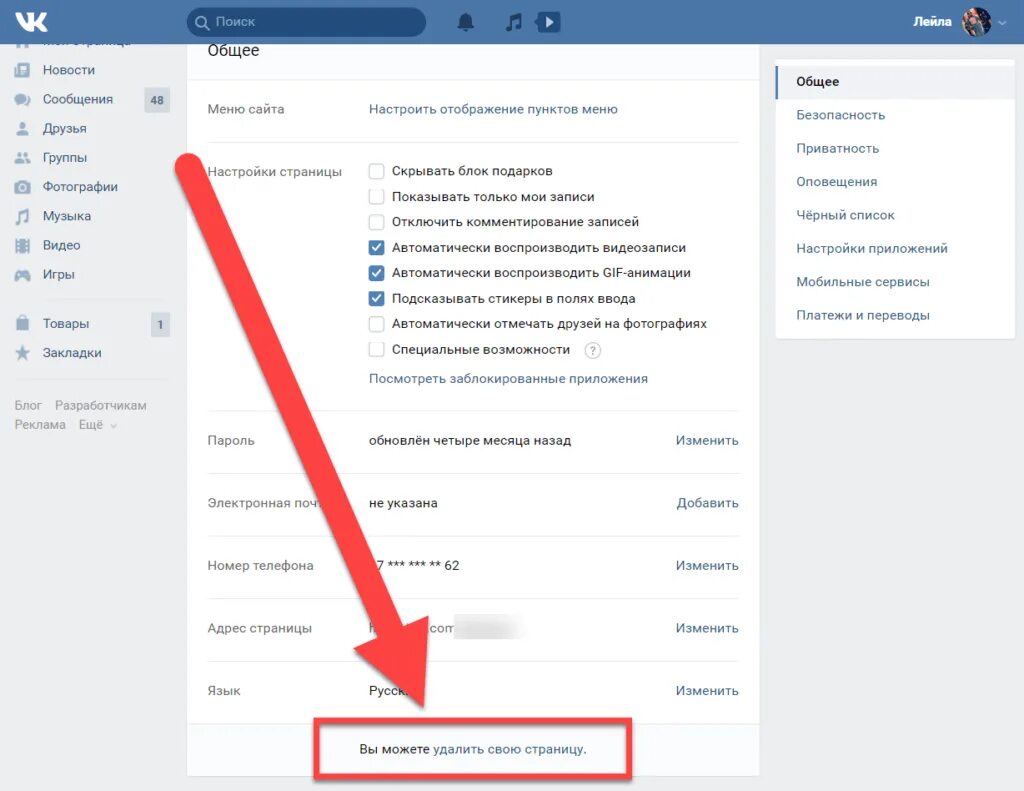Open Видео in left menu

(61, 246)
